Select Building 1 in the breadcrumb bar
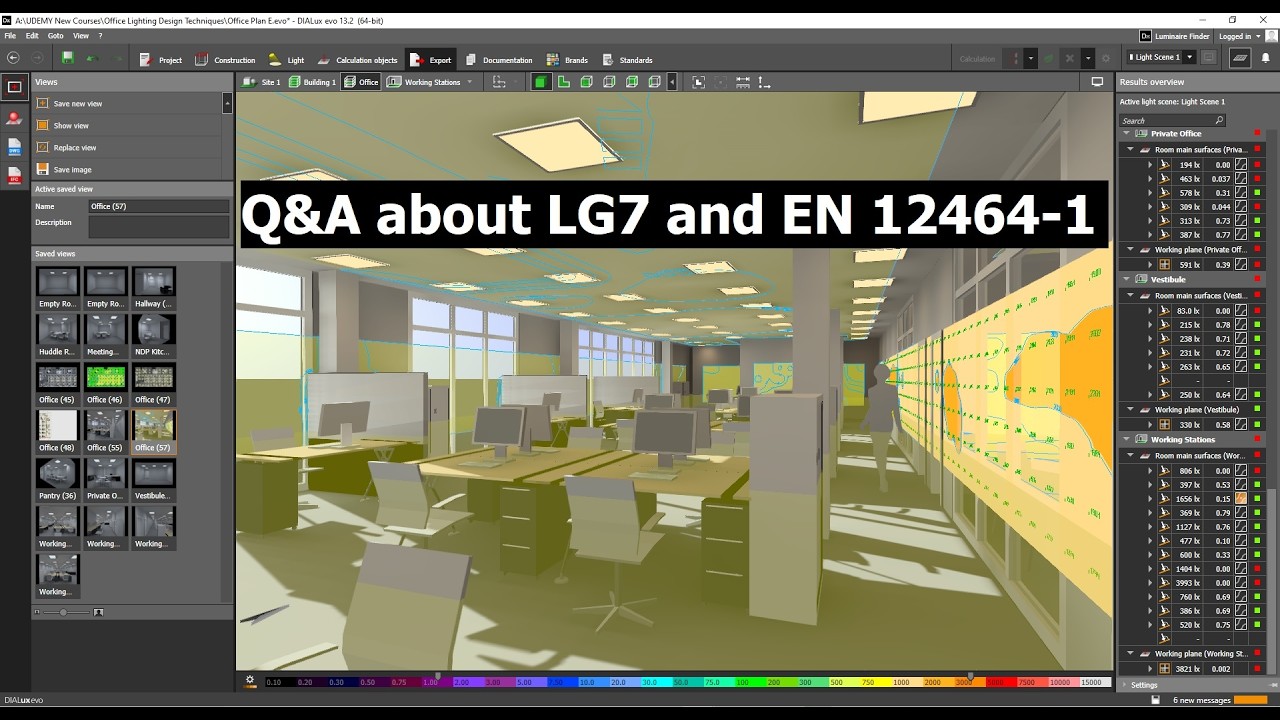Screen dimensions: 1280x720 coord(312,82)
